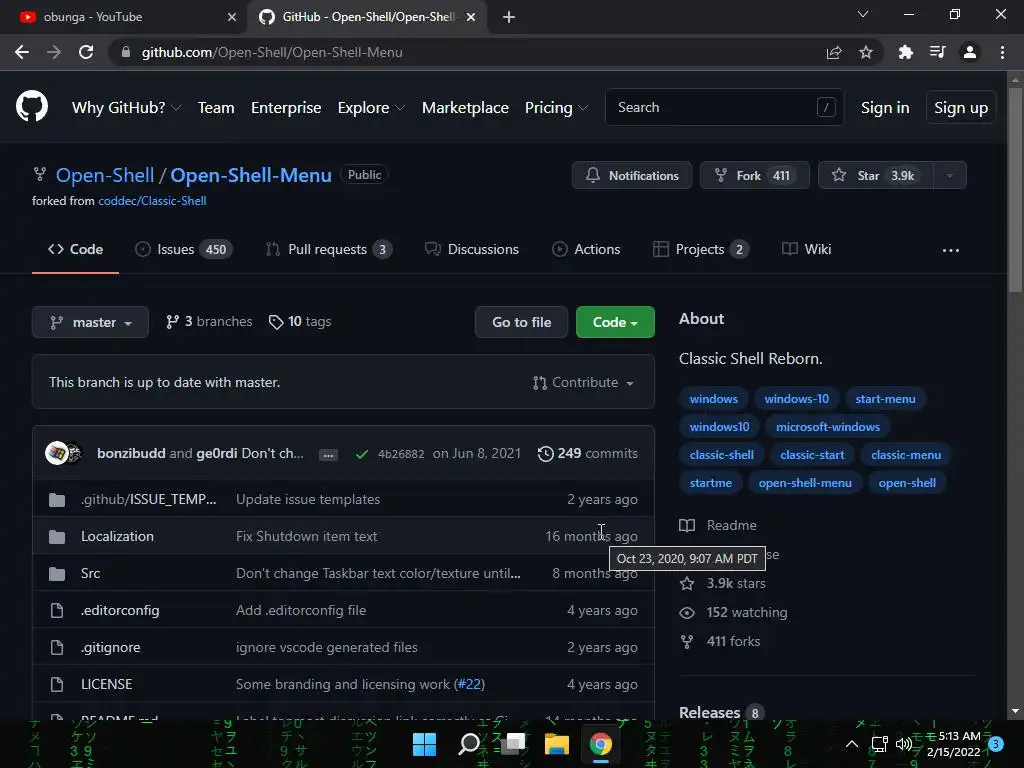Open Windows taskbar search
This screenshot has width=1024, height=768.
click(469, 744)
